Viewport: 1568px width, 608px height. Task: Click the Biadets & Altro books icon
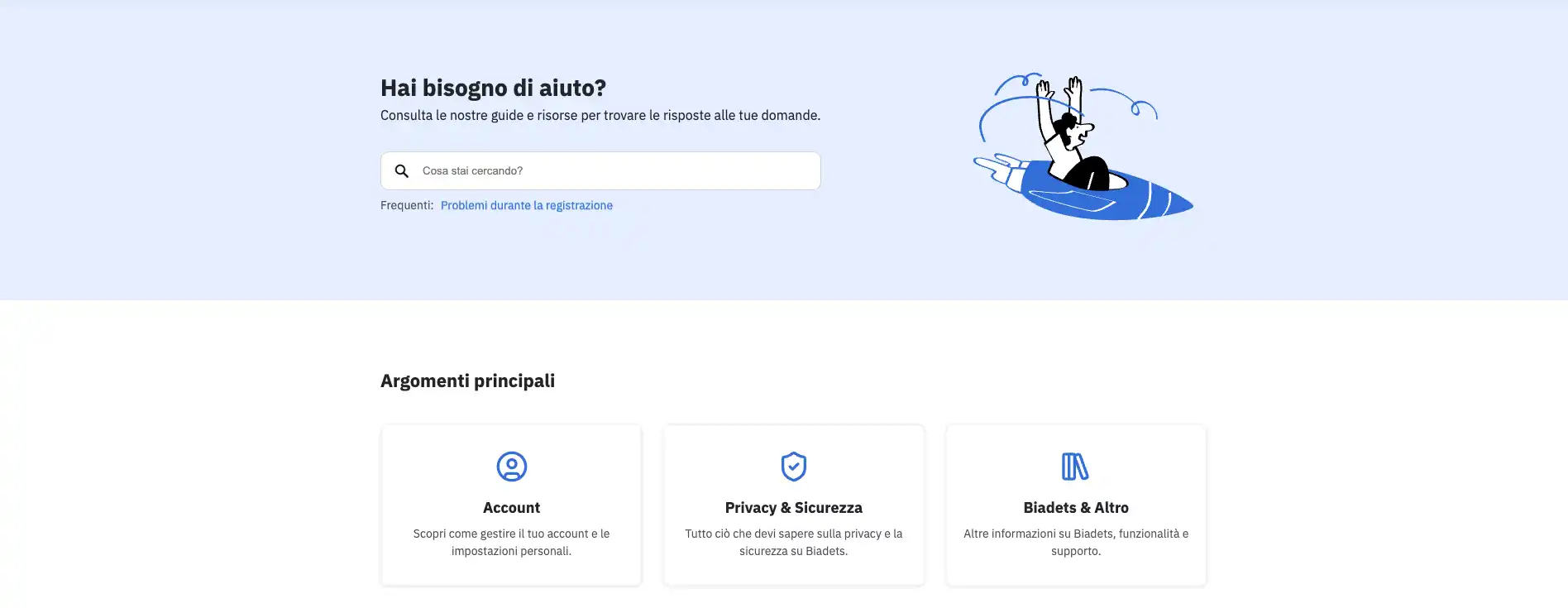(x=1075, y=467)
